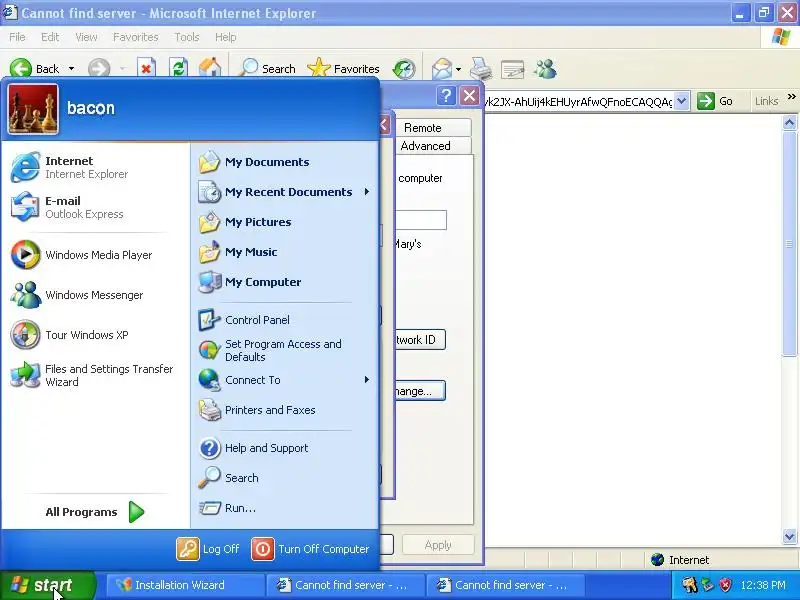The width and height of the screenshot is (800, 600).
Task: Go to the Home page icon
Action: point(210,68)
